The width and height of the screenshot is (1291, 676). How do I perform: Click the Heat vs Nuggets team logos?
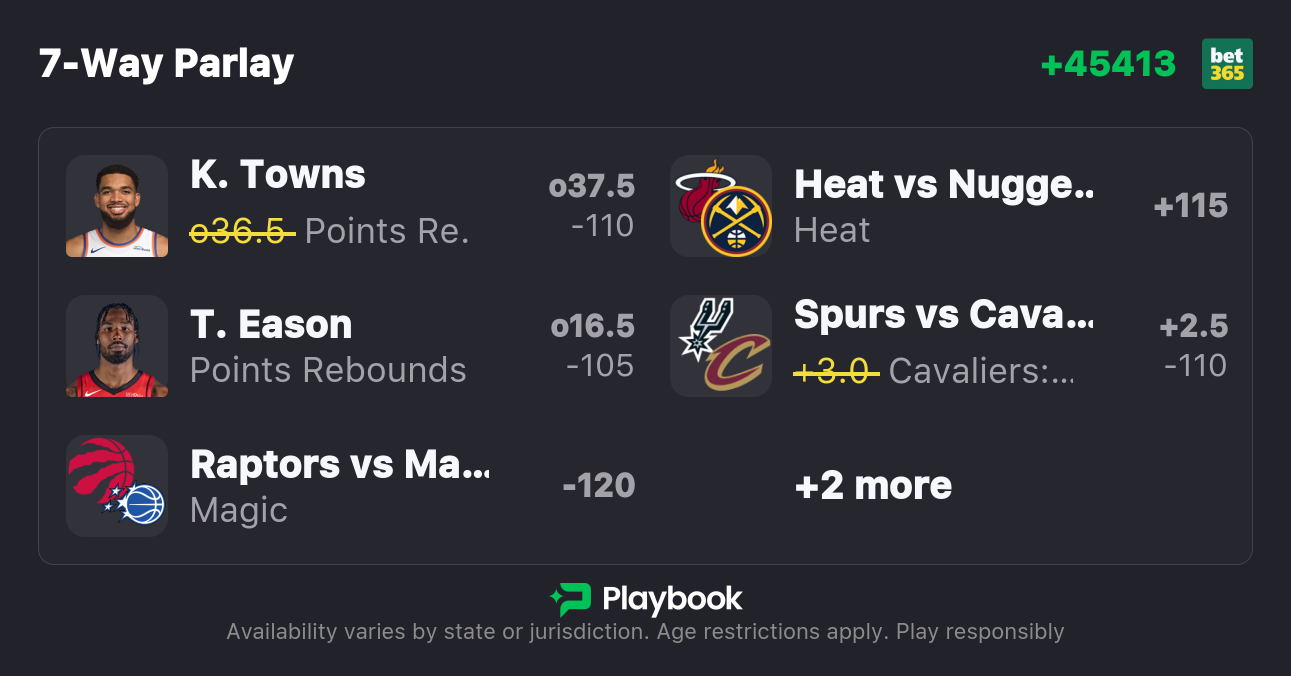[x=721, y=206]
